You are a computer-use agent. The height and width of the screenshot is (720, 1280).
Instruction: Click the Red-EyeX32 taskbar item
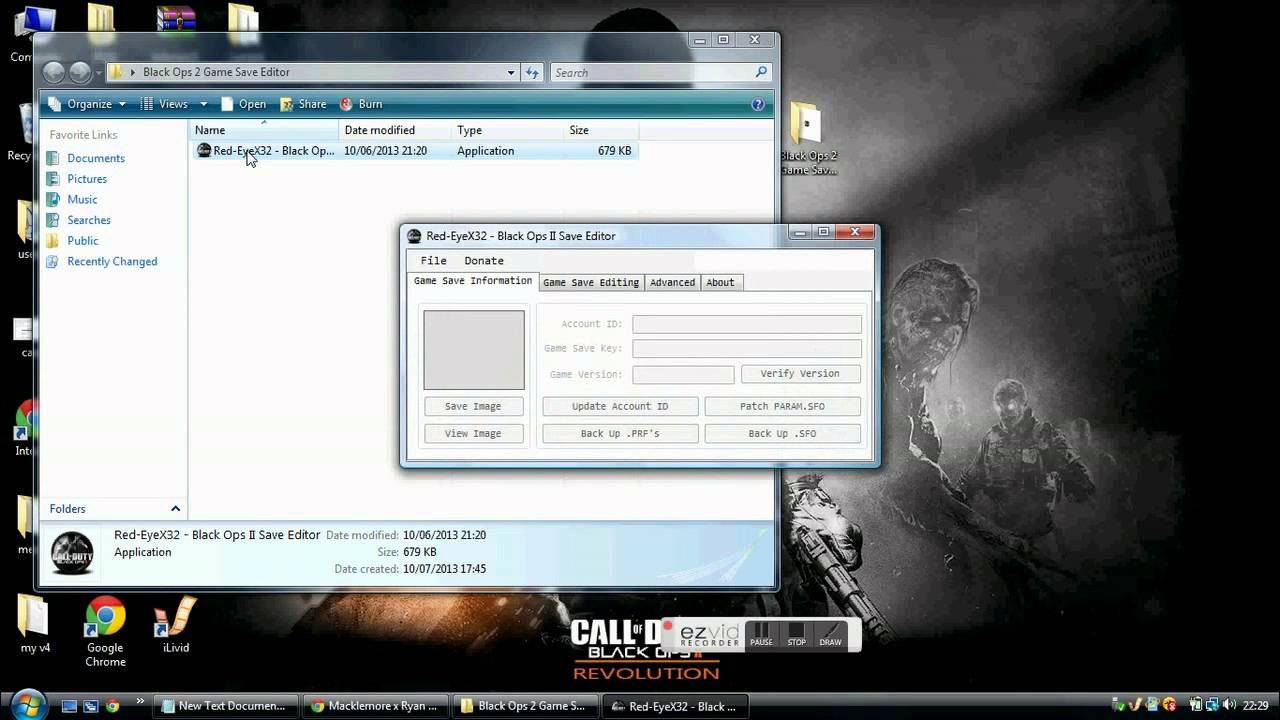[x=677, y=706]
